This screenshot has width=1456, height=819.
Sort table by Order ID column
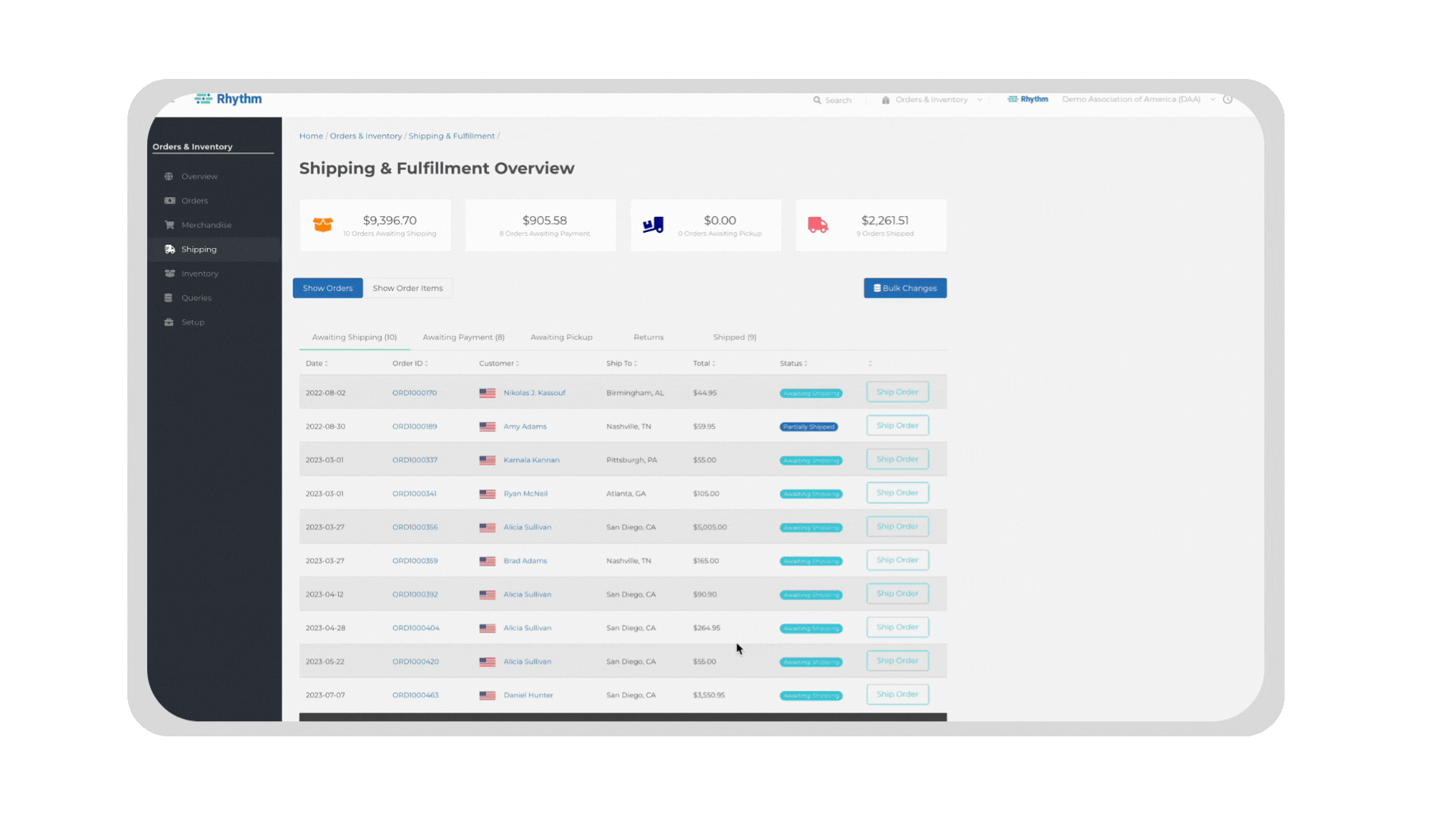point(410,364)
